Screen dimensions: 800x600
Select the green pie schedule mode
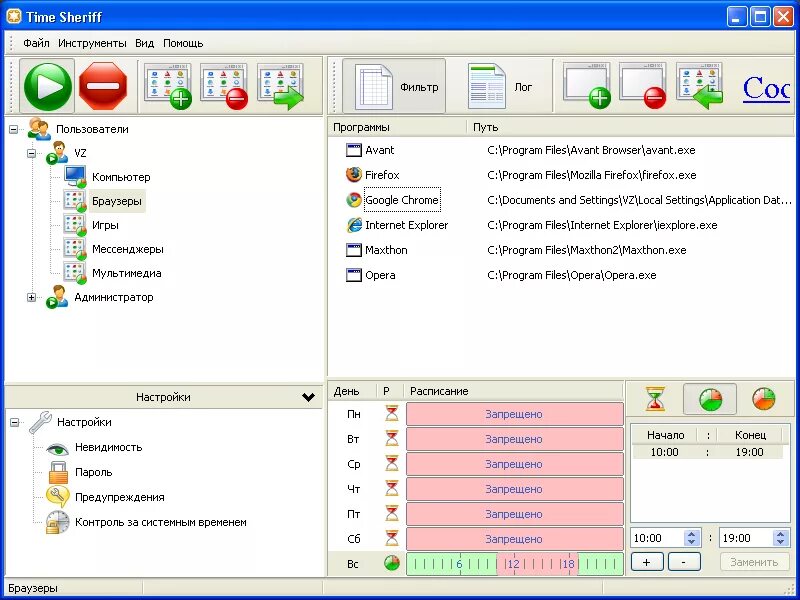[710, 398]
